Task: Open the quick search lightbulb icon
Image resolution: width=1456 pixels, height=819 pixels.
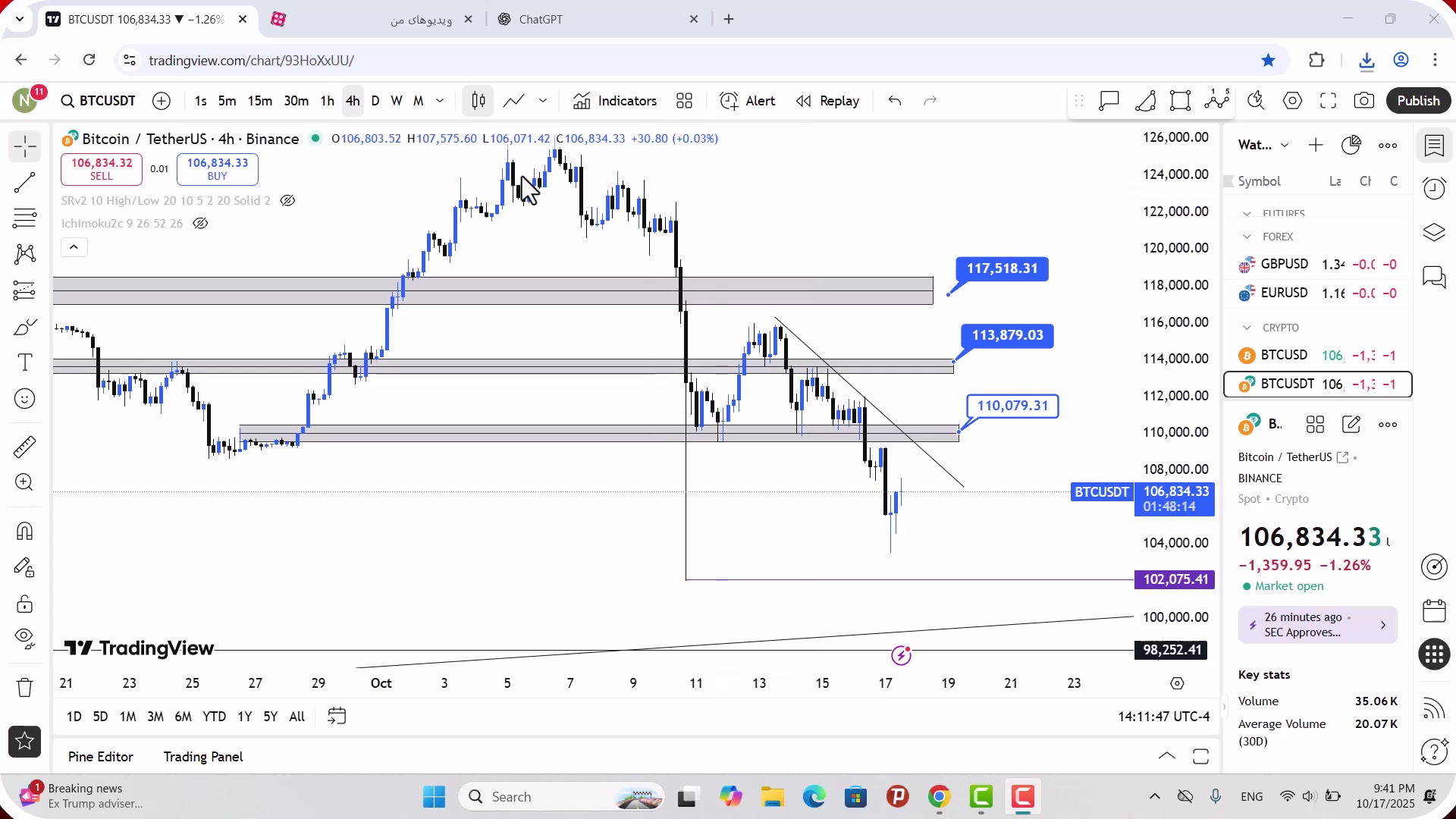Action: tap(1257, 101)
